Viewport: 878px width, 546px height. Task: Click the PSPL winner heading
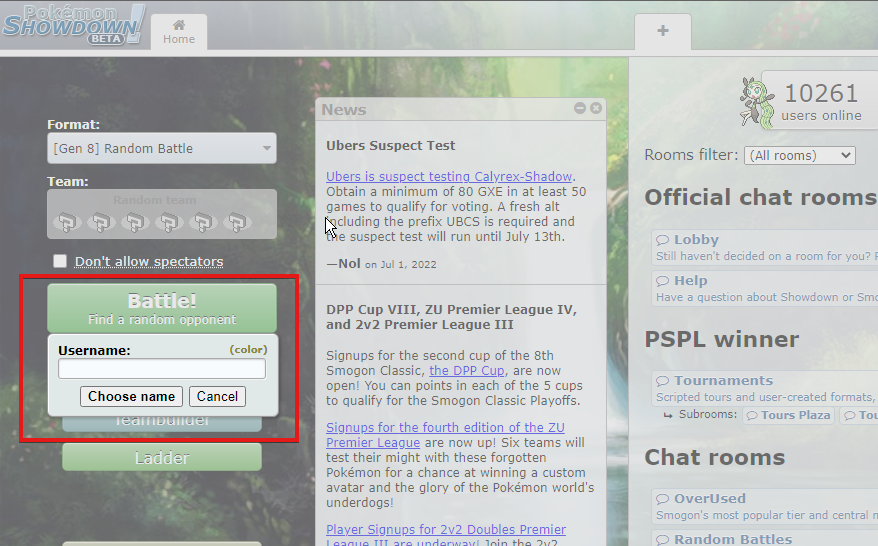tap(722, 339)
